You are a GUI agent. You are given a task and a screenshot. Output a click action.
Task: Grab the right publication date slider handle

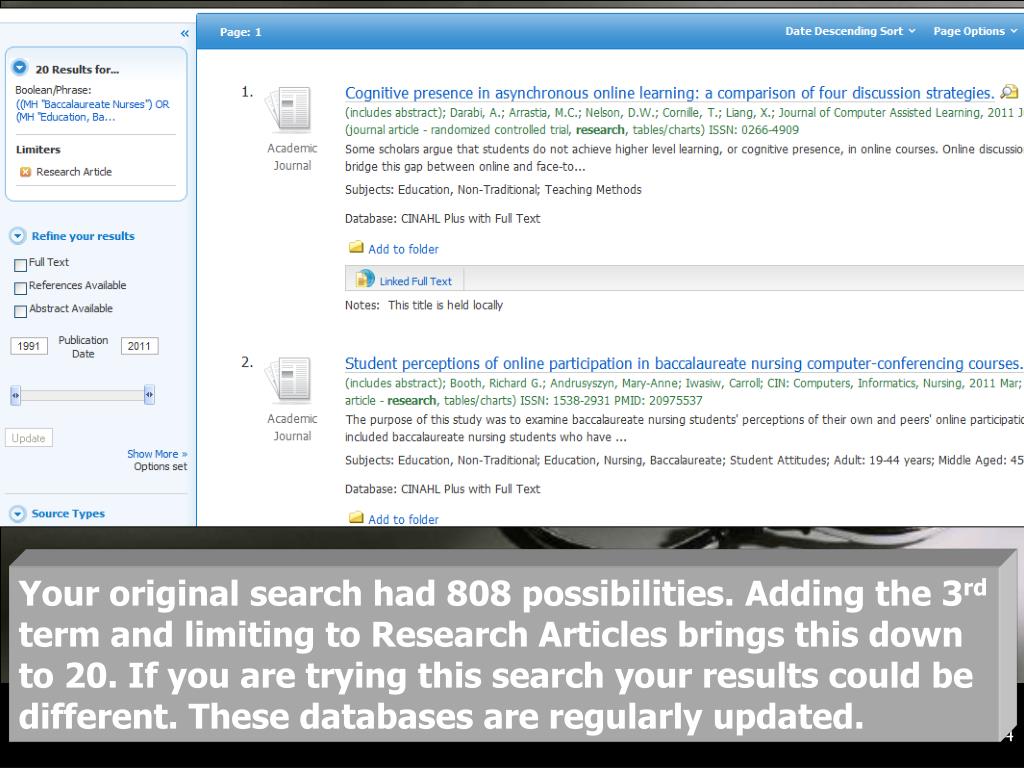(x=150, y=395)
